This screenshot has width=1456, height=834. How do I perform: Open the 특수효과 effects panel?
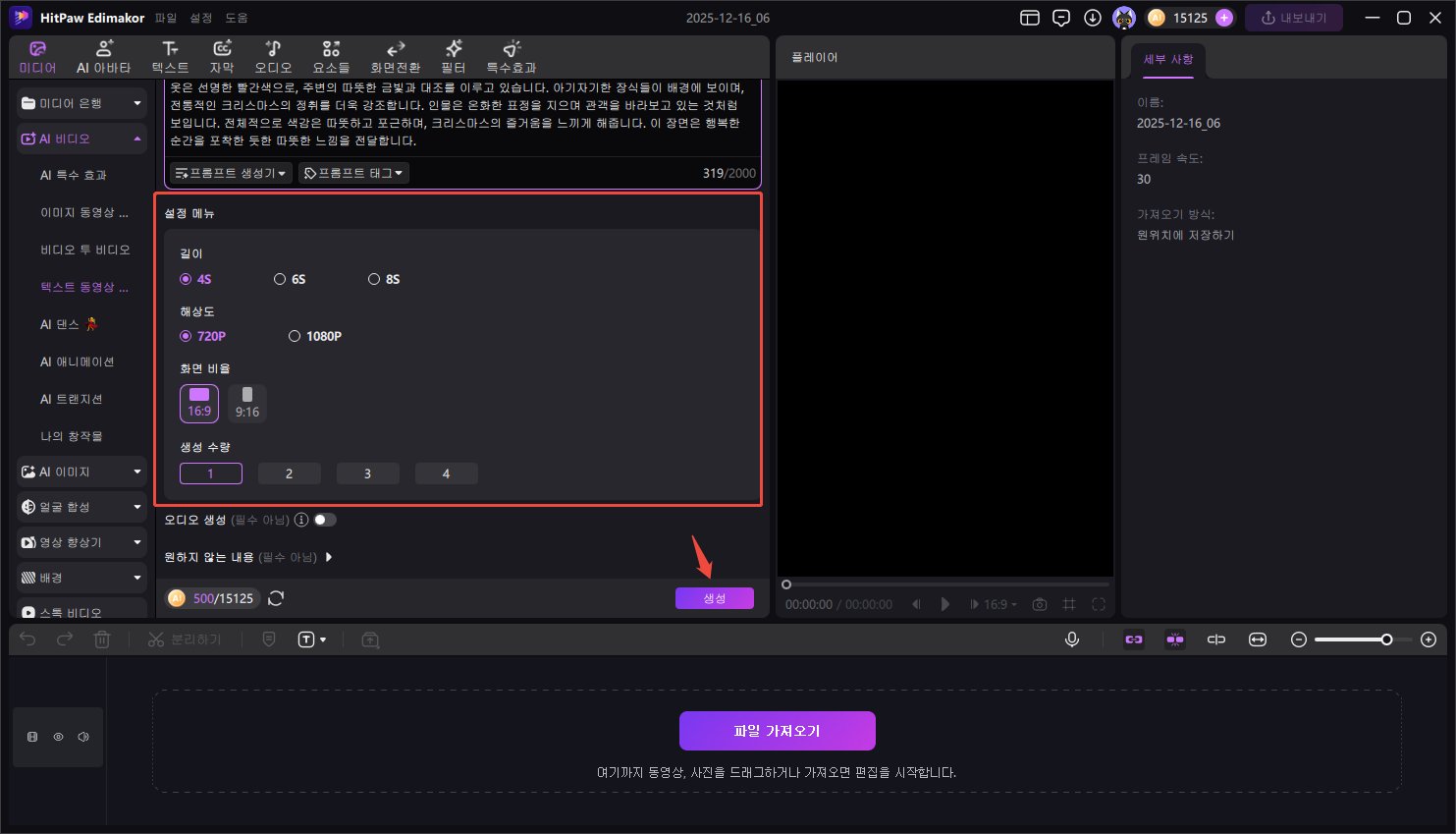click(511, 56)
